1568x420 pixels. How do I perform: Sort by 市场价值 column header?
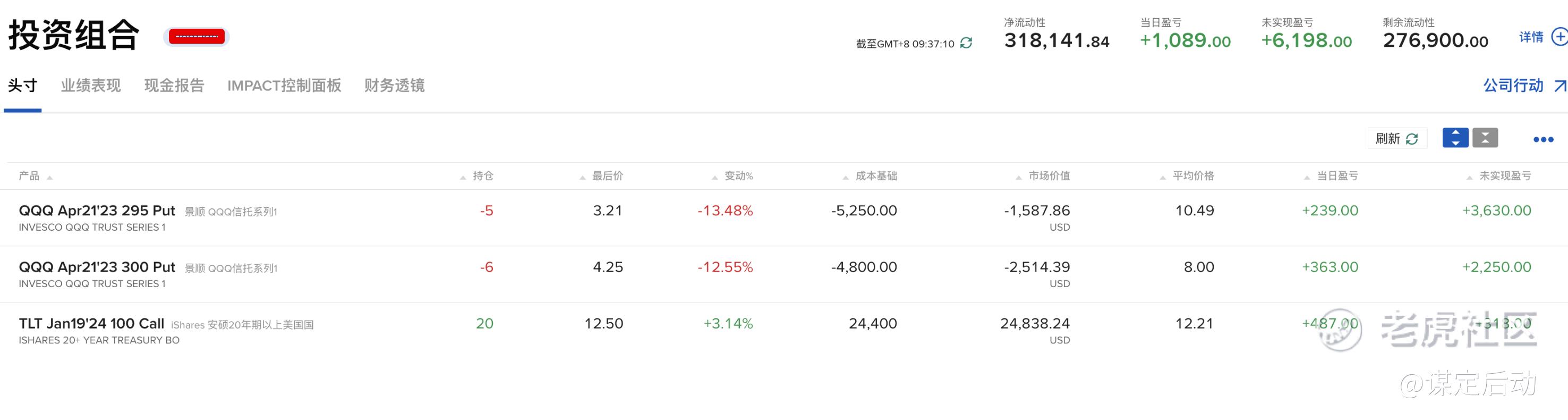coord(1049,176)
